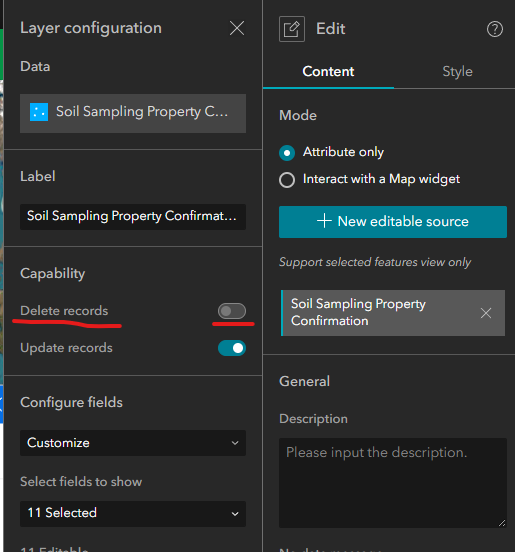Click plus icon on New editable source
This screenshot has height=552, width=515.
click(324, 221)
